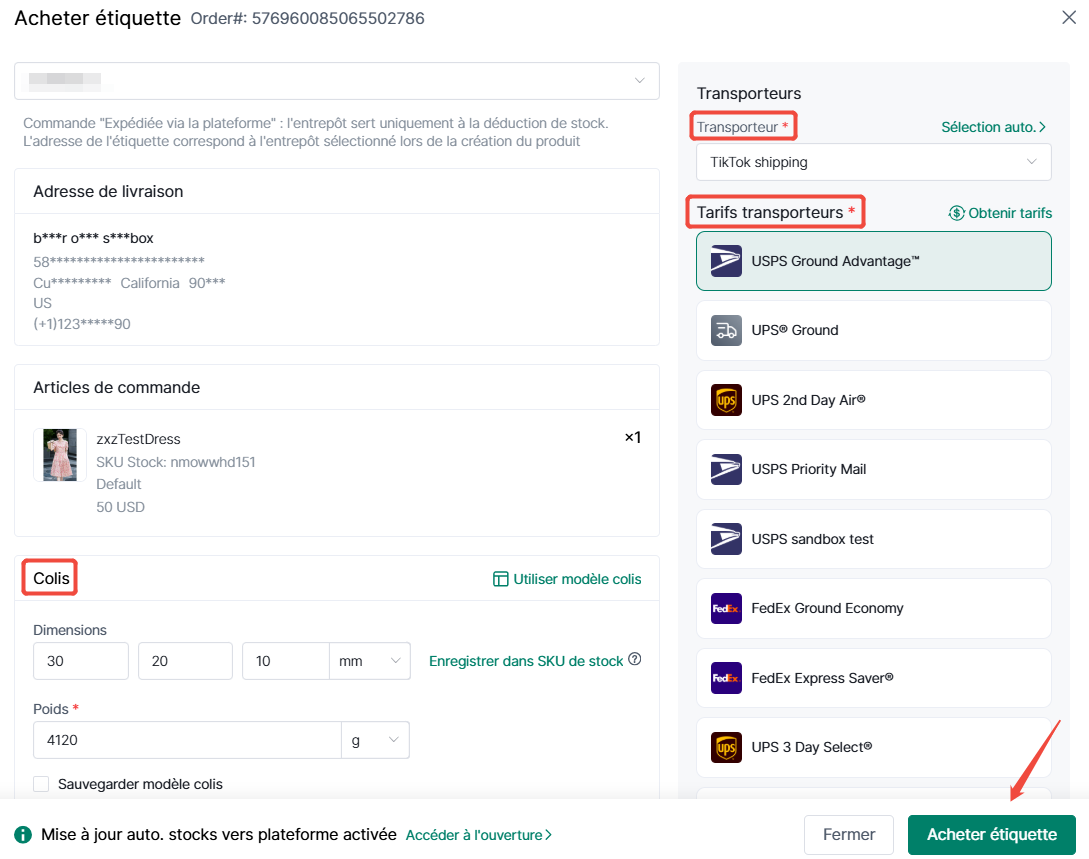The image size is (1089, 859).
Task: Click Accéder à l'ouverture link
Action: pyautogui.click(x=479, y=835)
